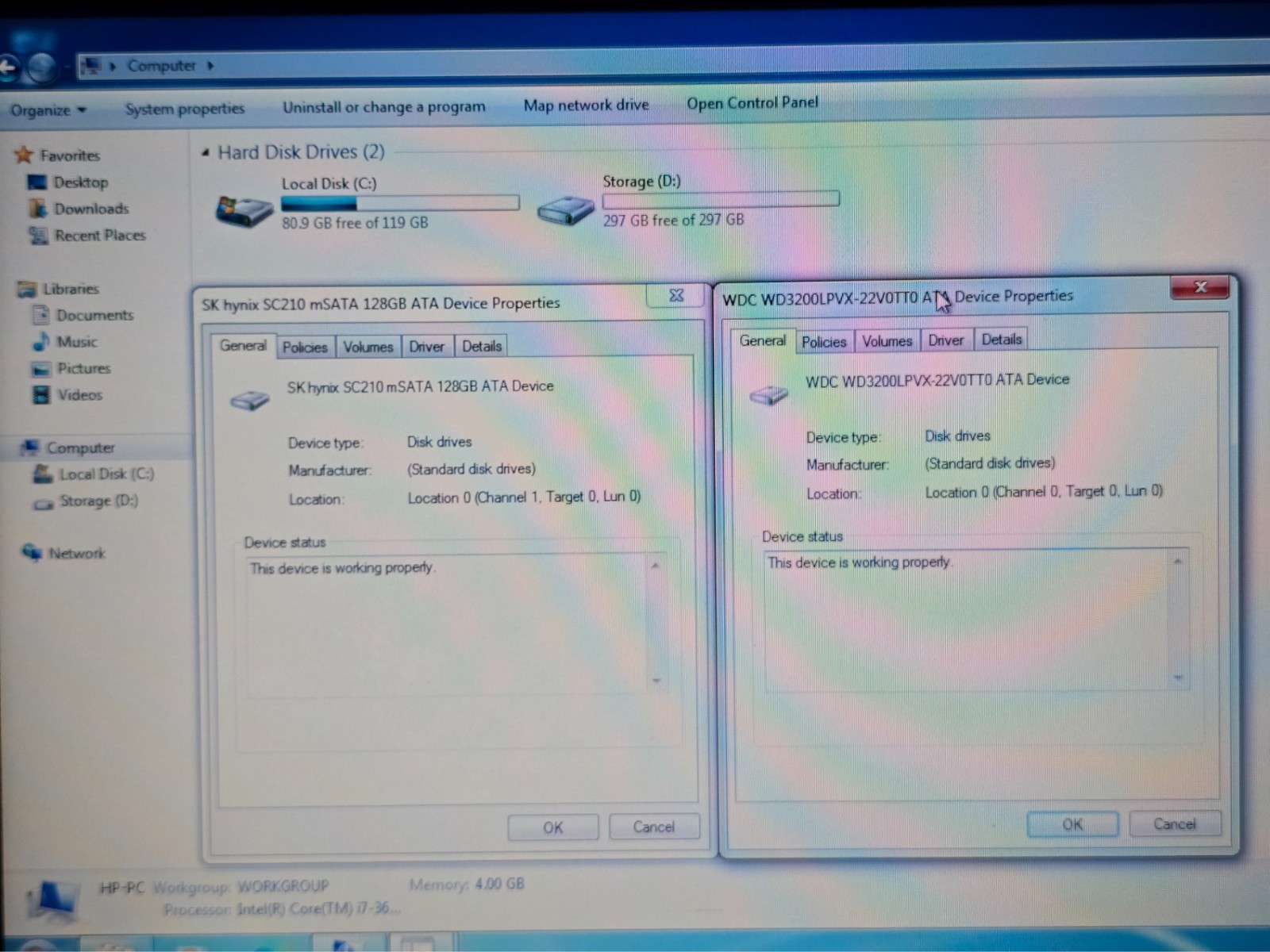1270x952 pixels.
Task: Click 'SK hynix SC210 mSATA 128GB ATA Device' label
Action: point(420,386)
